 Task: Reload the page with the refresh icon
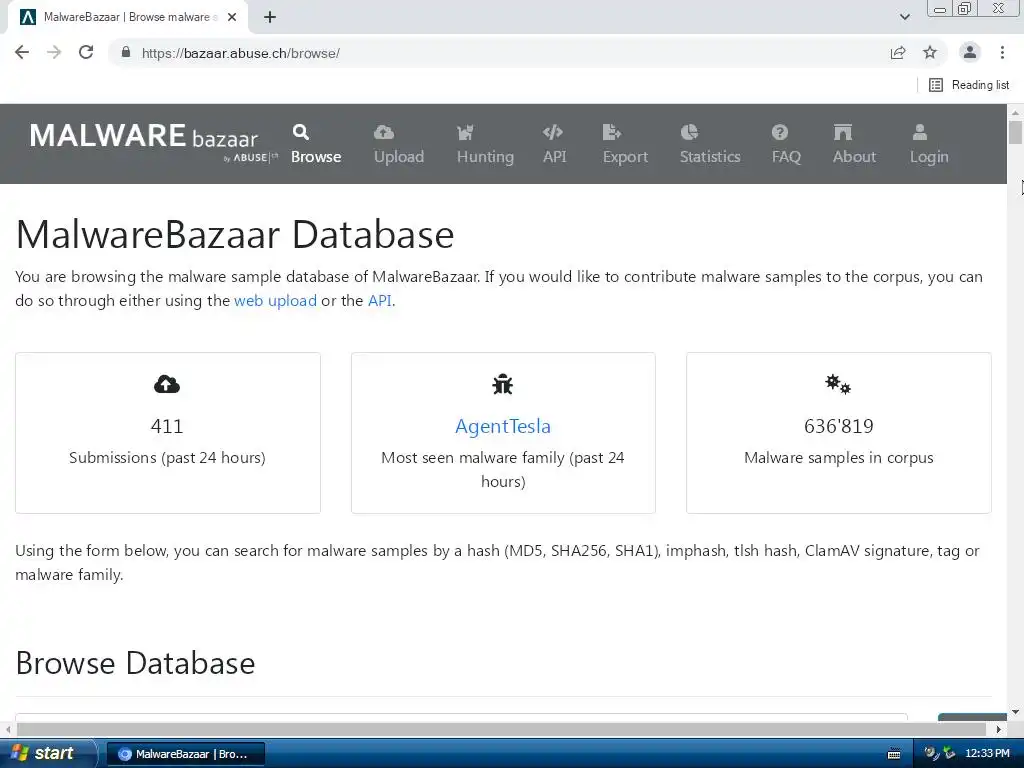[86, 53]
